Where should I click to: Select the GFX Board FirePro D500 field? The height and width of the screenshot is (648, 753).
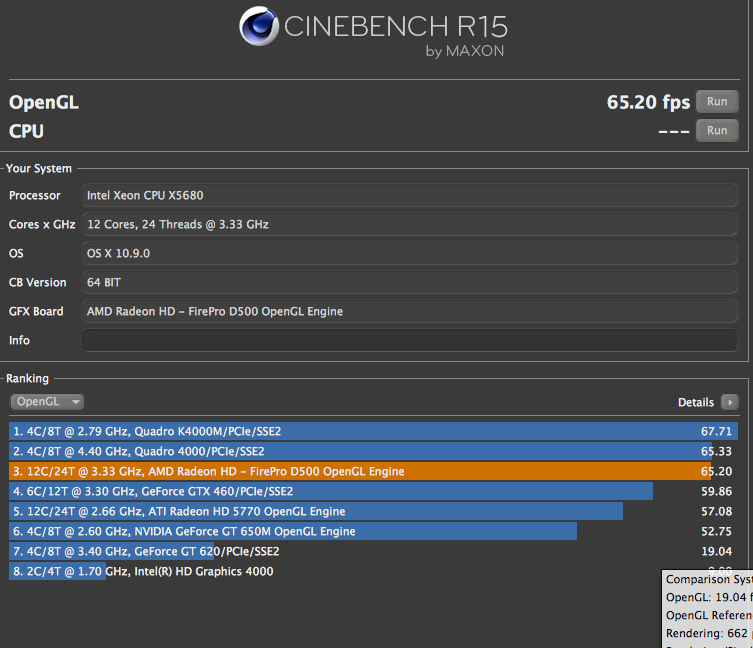pyautogui.click(x=410, y=311)
